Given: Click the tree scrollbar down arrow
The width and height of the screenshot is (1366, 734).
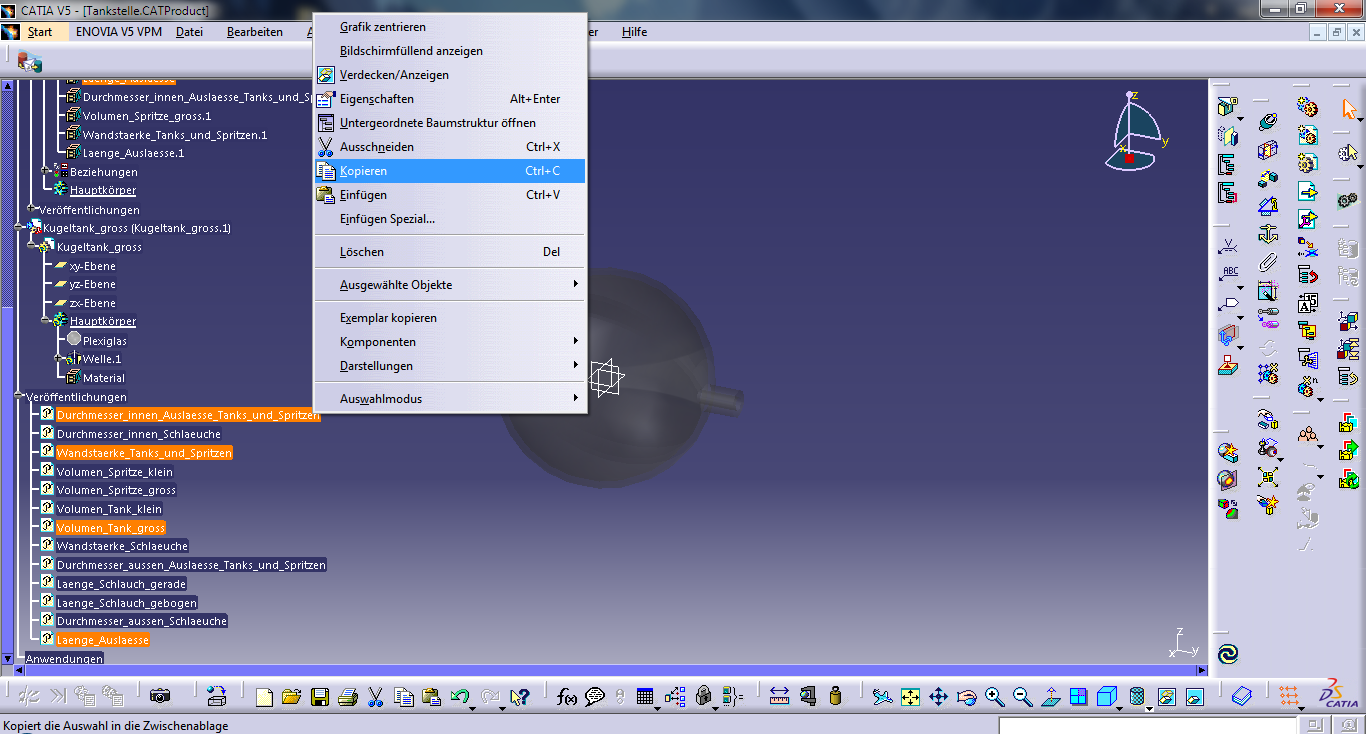Looking at the screenshot, I should 8,658.
